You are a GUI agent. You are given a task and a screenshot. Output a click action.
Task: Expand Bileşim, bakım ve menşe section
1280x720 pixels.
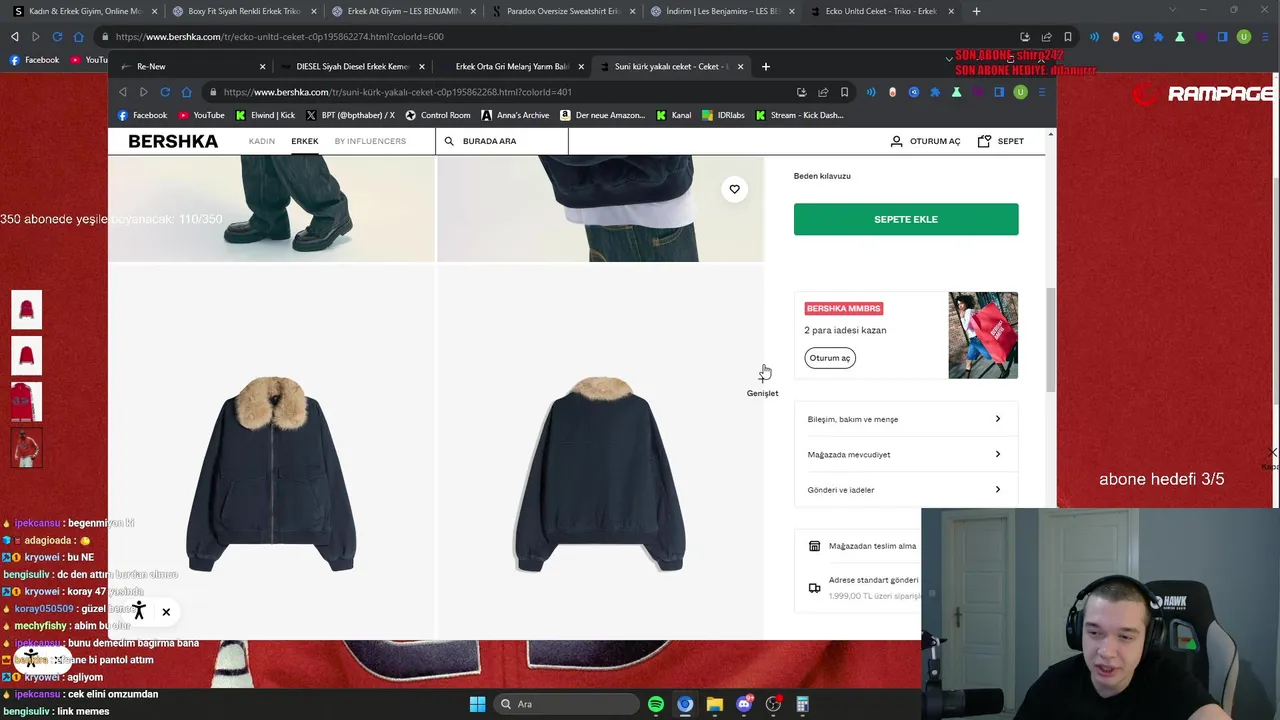pyautogui.click(x=905, y=419)
